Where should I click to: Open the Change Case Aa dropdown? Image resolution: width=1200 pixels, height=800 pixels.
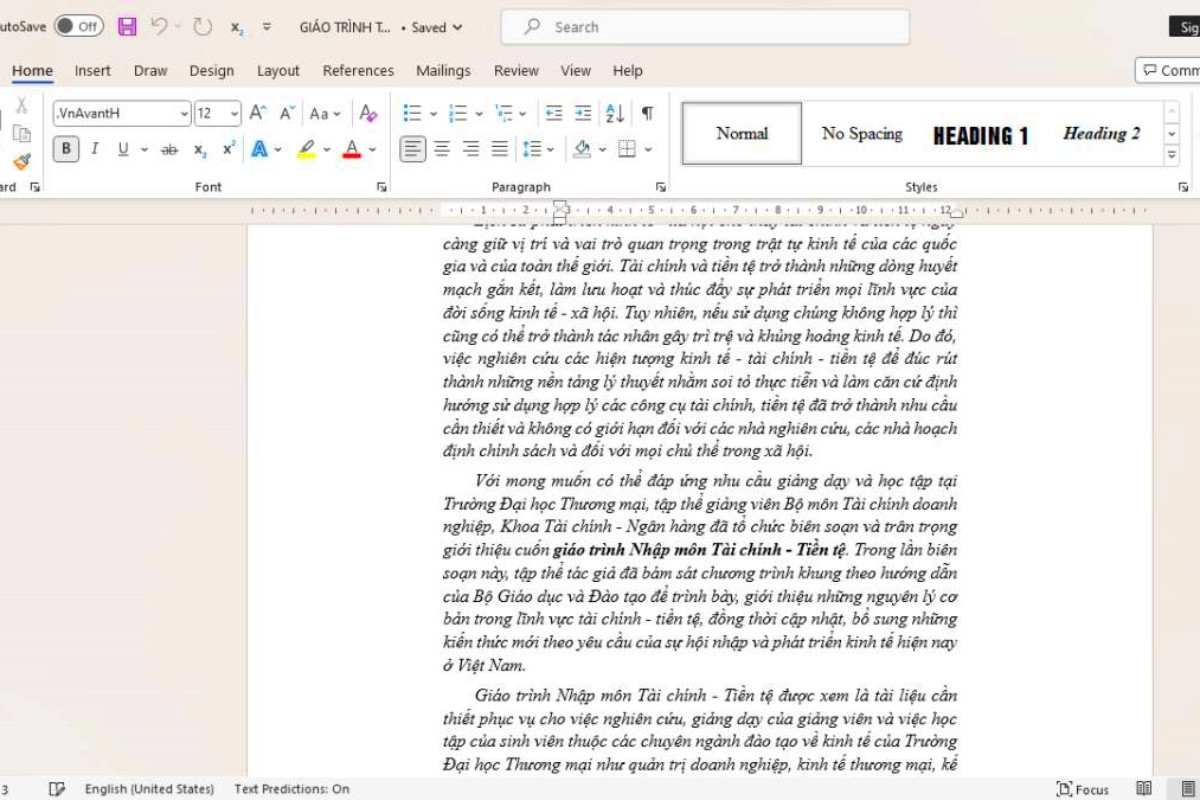pyautogui.click(x=325, y=113)
